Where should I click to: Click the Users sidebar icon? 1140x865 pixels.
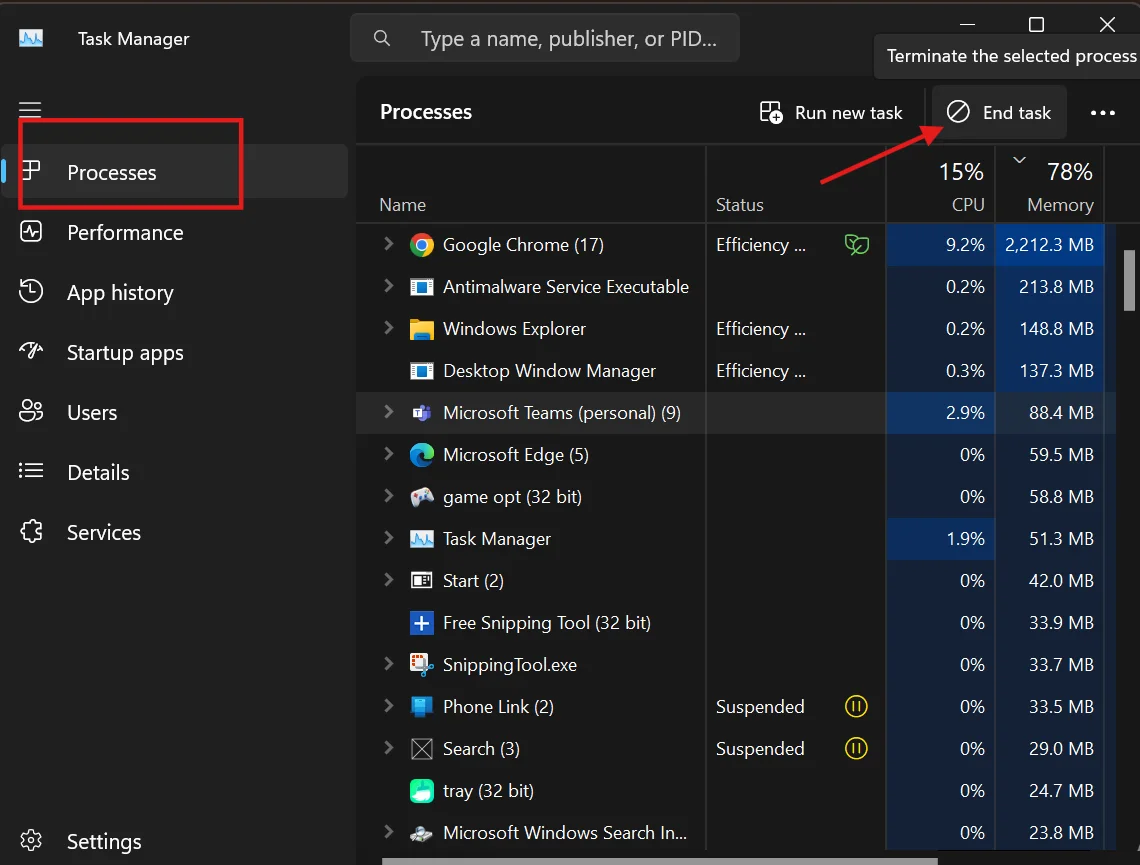click(31, 411)
